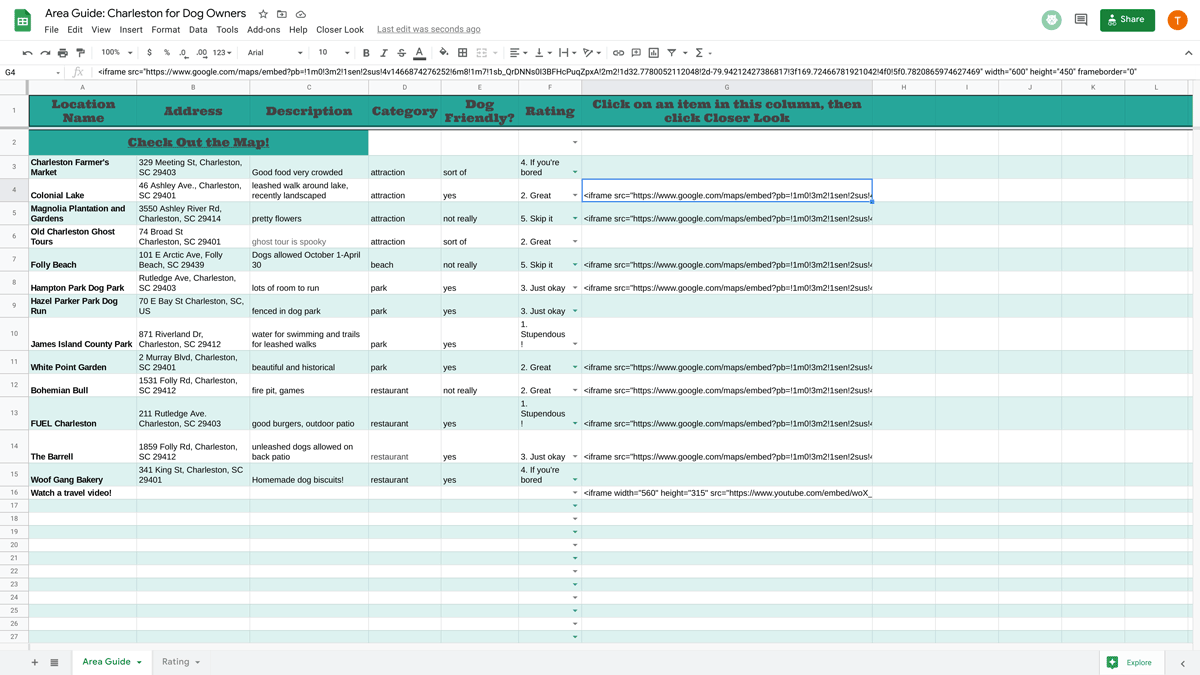Image resolution: width=1200 pixels, height=675 pixels.
Task: Switch to the Rating sheet tab
Action: click(x=180, y=662)
